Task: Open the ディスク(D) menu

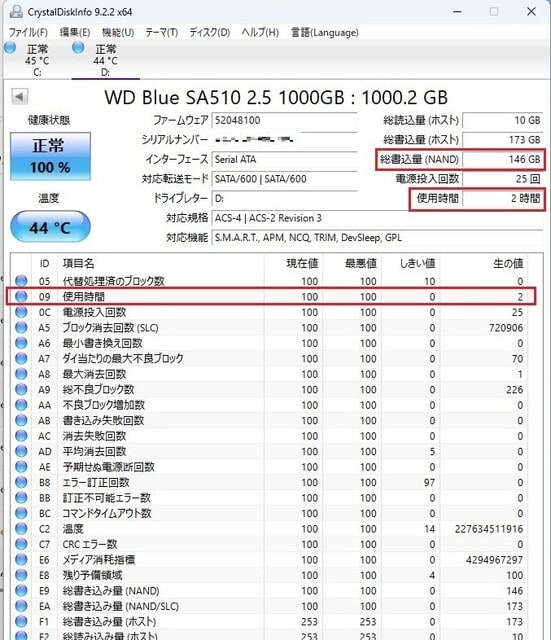Action: [210, 32]
